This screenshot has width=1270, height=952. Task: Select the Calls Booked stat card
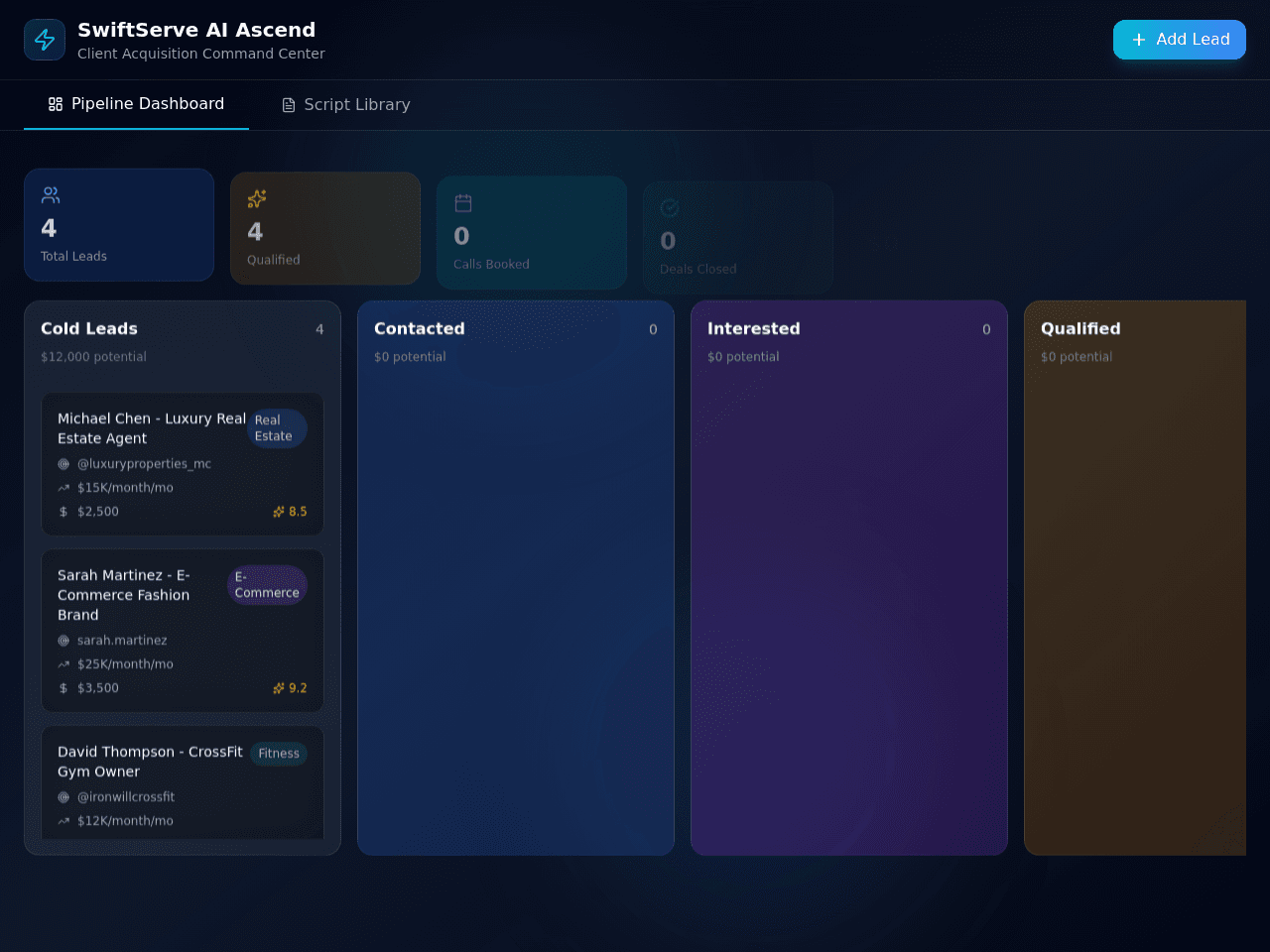[532, 233]
